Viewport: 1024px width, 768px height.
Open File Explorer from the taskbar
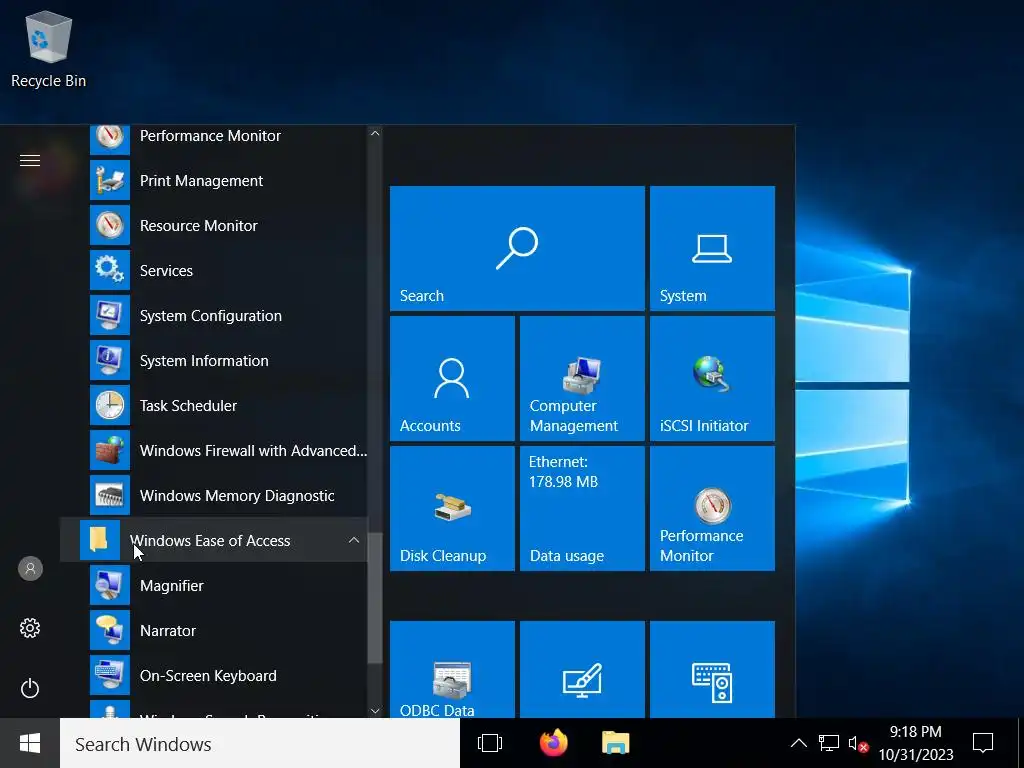pos(615,743)
